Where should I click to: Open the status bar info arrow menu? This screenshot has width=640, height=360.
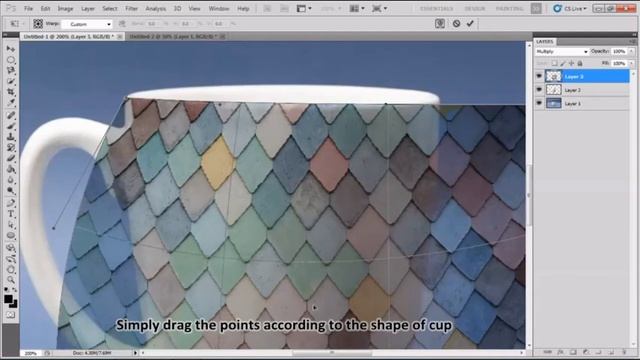[136, 353]
